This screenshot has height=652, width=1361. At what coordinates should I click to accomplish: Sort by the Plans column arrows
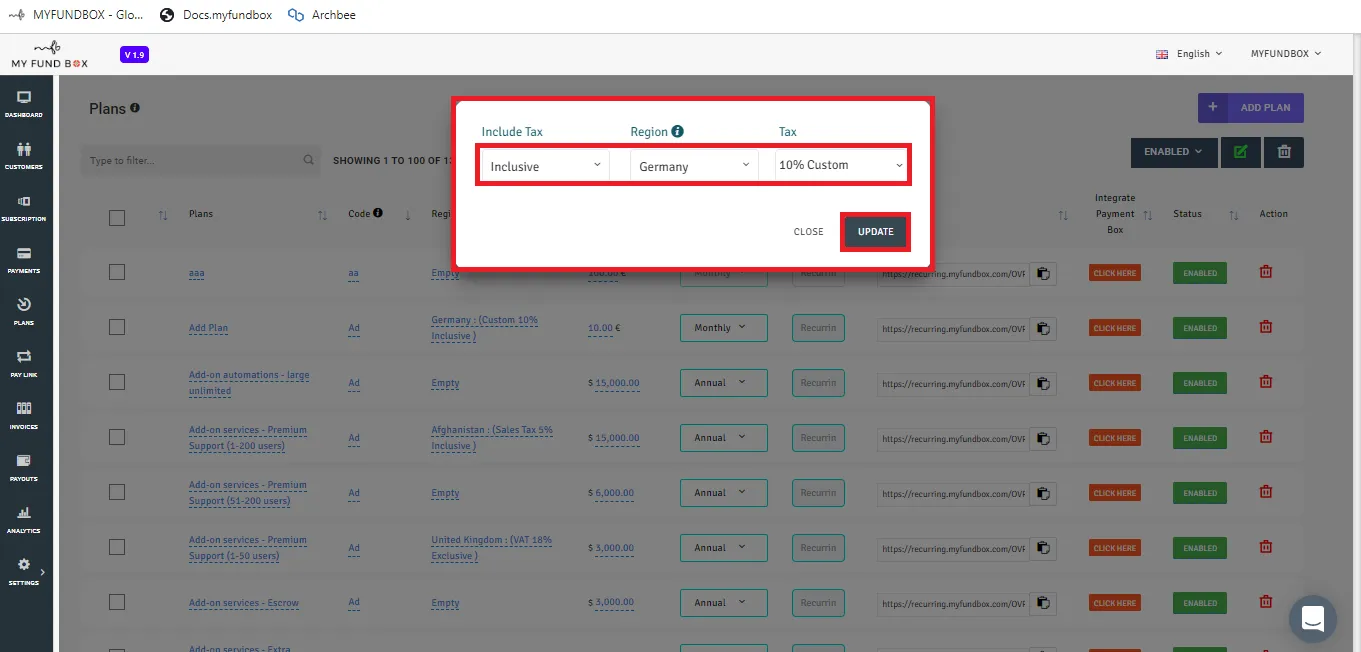click(322, 215)
